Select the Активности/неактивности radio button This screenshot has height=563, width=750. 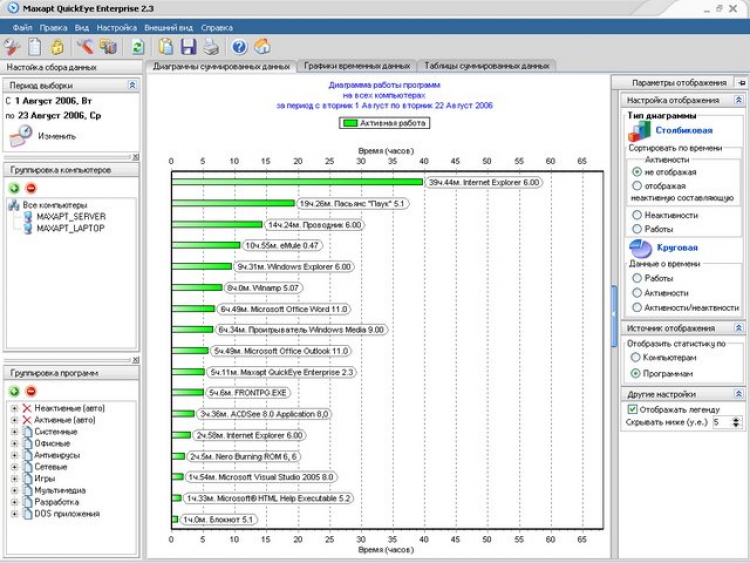[x=637, y=307]
